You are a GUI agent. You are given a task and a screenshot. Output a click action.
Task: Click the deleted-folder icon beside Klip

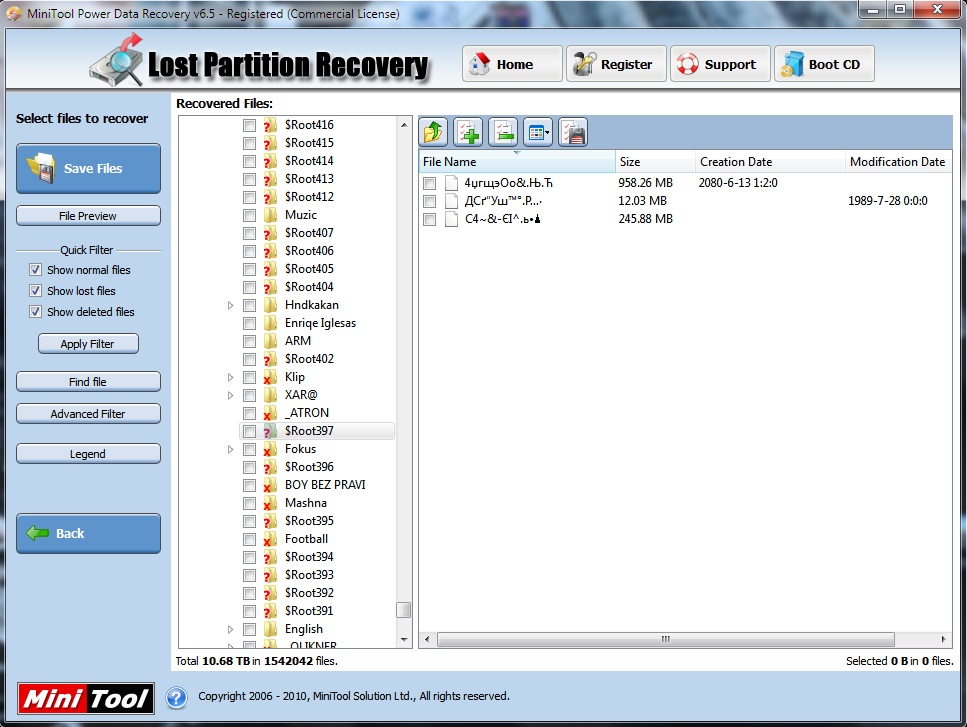[270, 377]
